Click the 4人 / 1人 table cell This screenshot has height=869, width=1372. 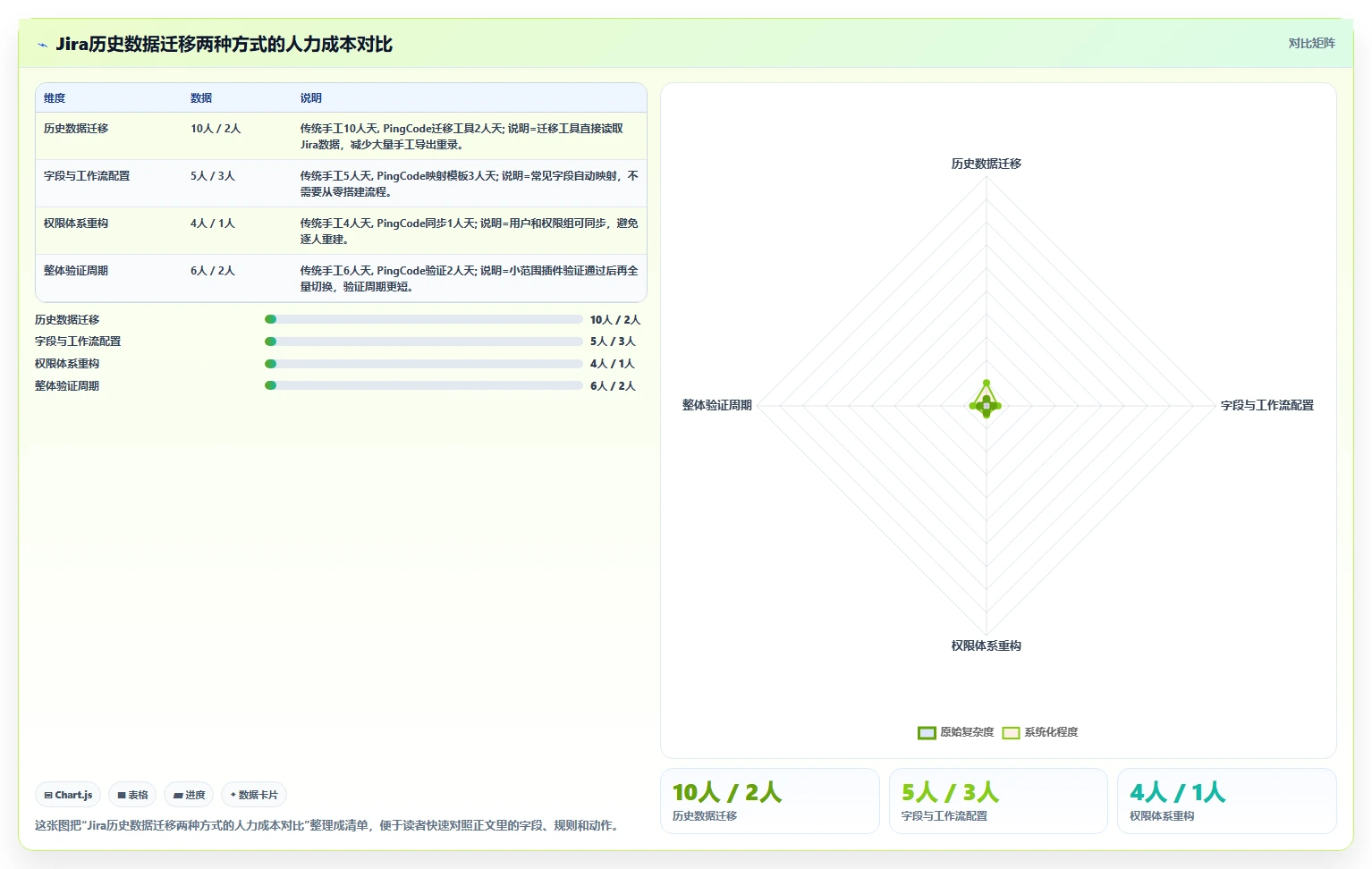click(x=213, y=224)
